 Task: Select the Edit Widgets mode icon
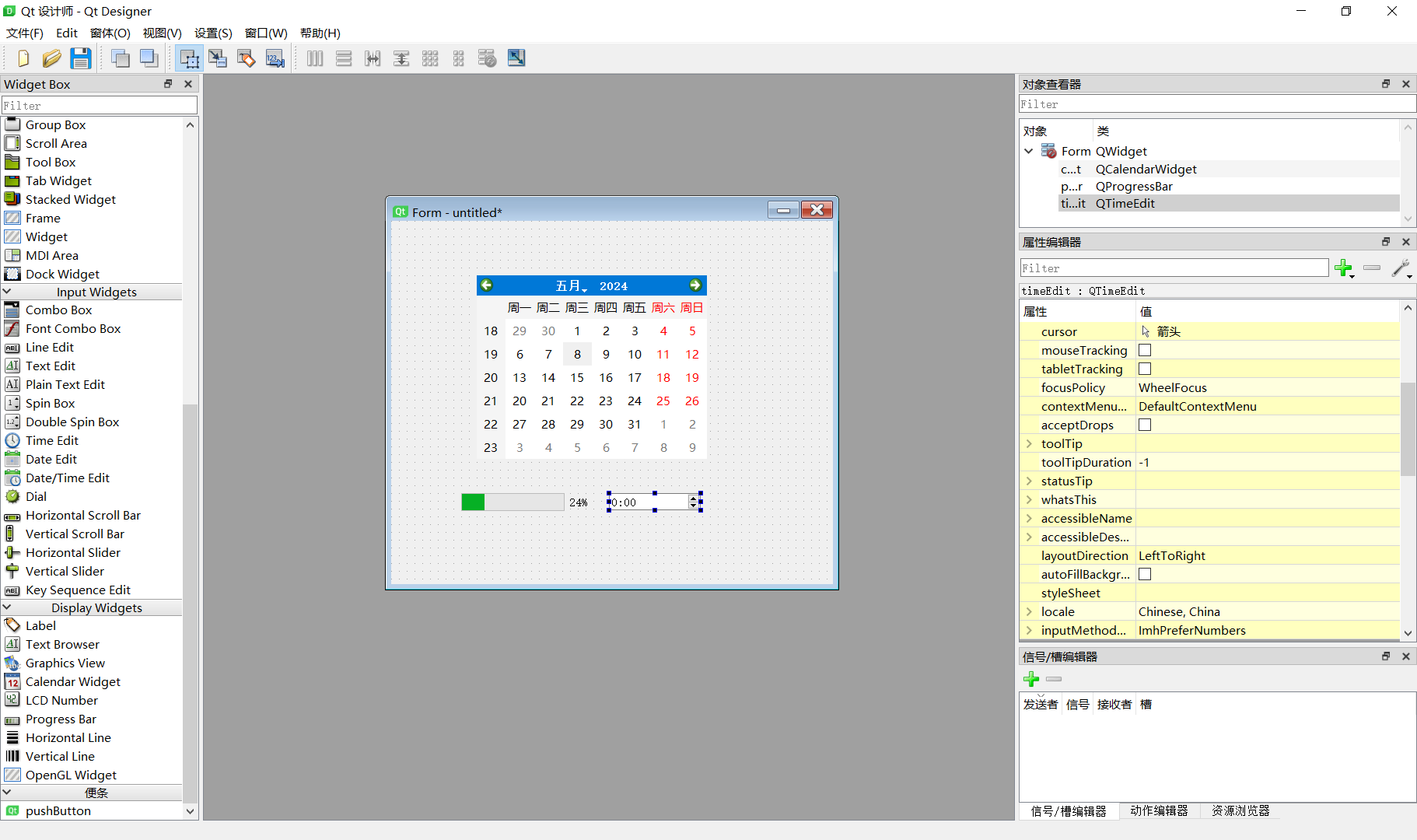189,58
